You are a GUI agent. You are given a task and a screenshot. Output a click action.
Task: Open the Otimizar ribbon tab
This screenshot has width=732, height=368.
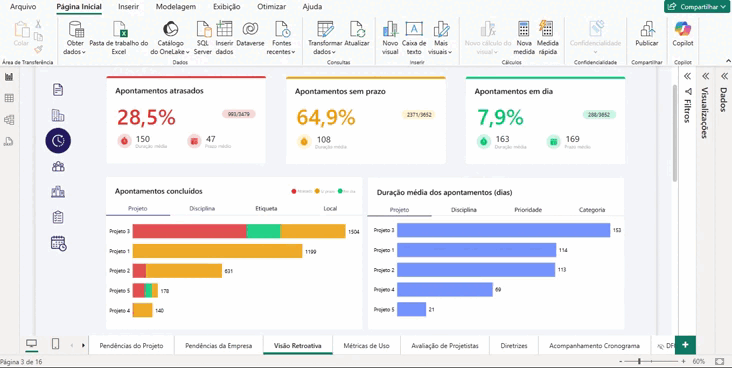272,7
